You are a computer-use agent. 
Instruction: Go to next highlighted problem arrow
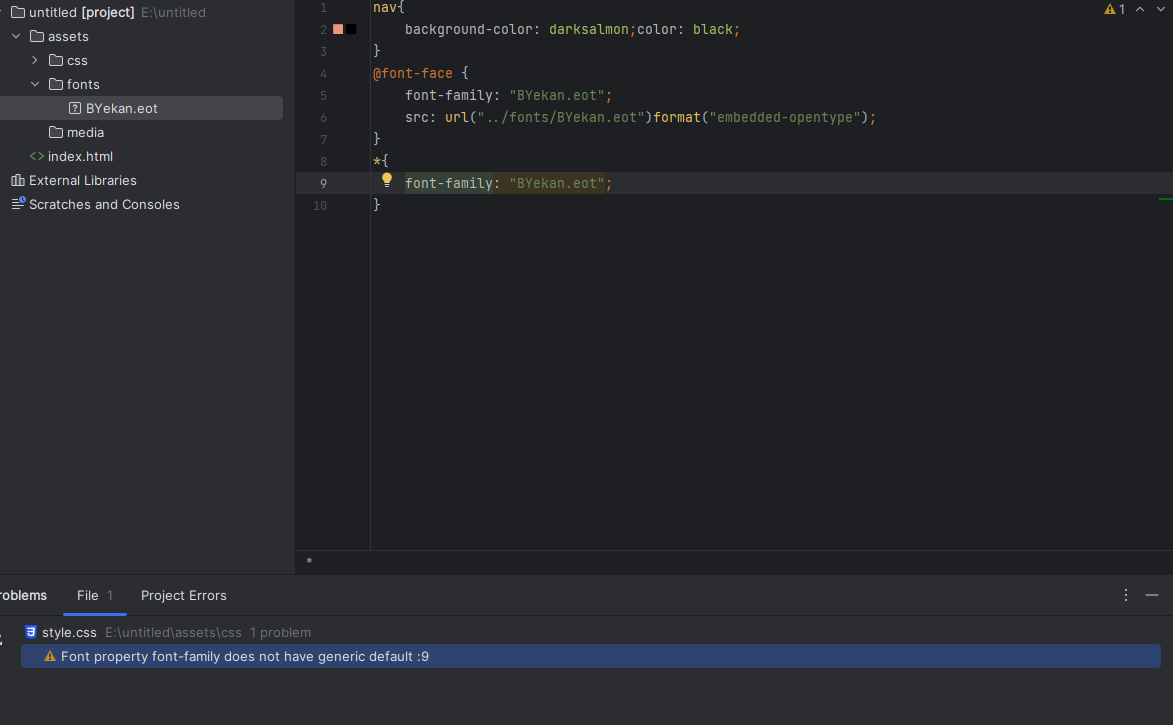click(1161, 9)
